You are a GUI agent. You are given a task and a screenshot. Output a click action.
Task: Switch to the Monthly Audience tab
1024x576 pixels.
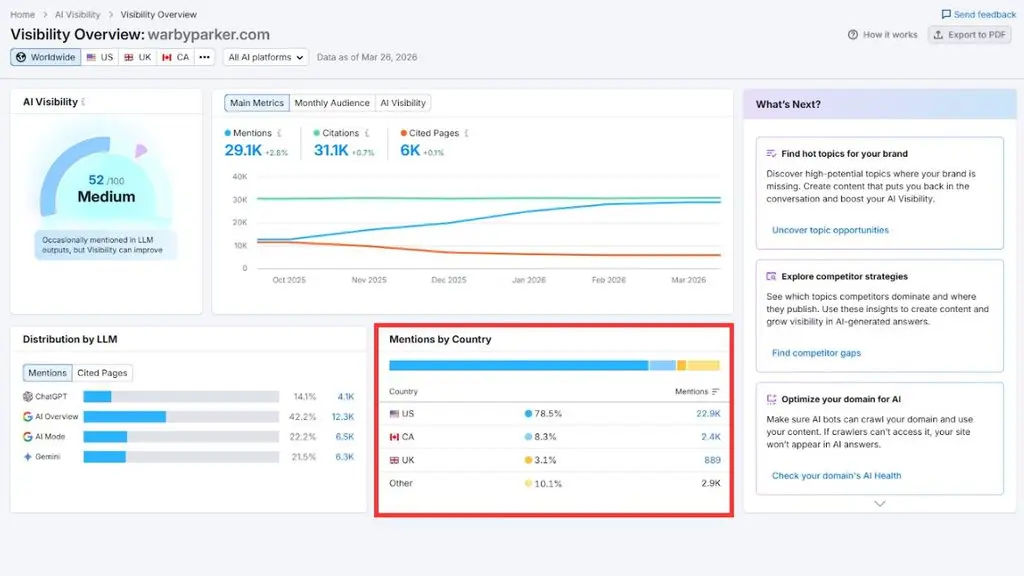pos(332,103)
